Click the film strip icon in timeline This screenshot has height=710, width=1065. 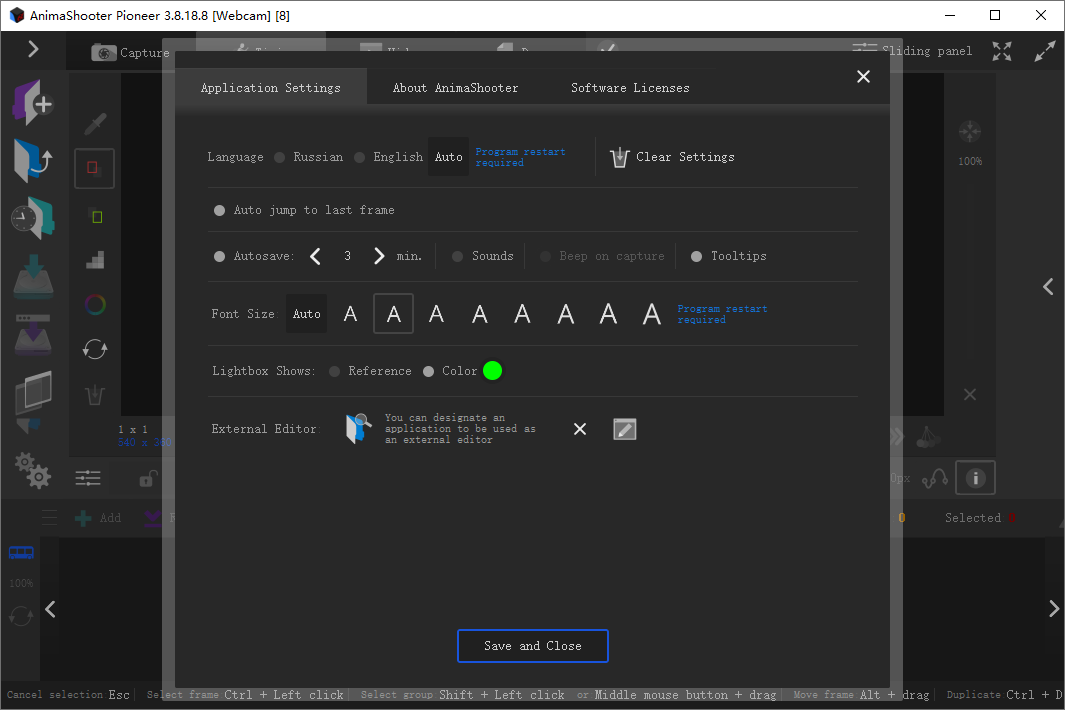(21, 553)
